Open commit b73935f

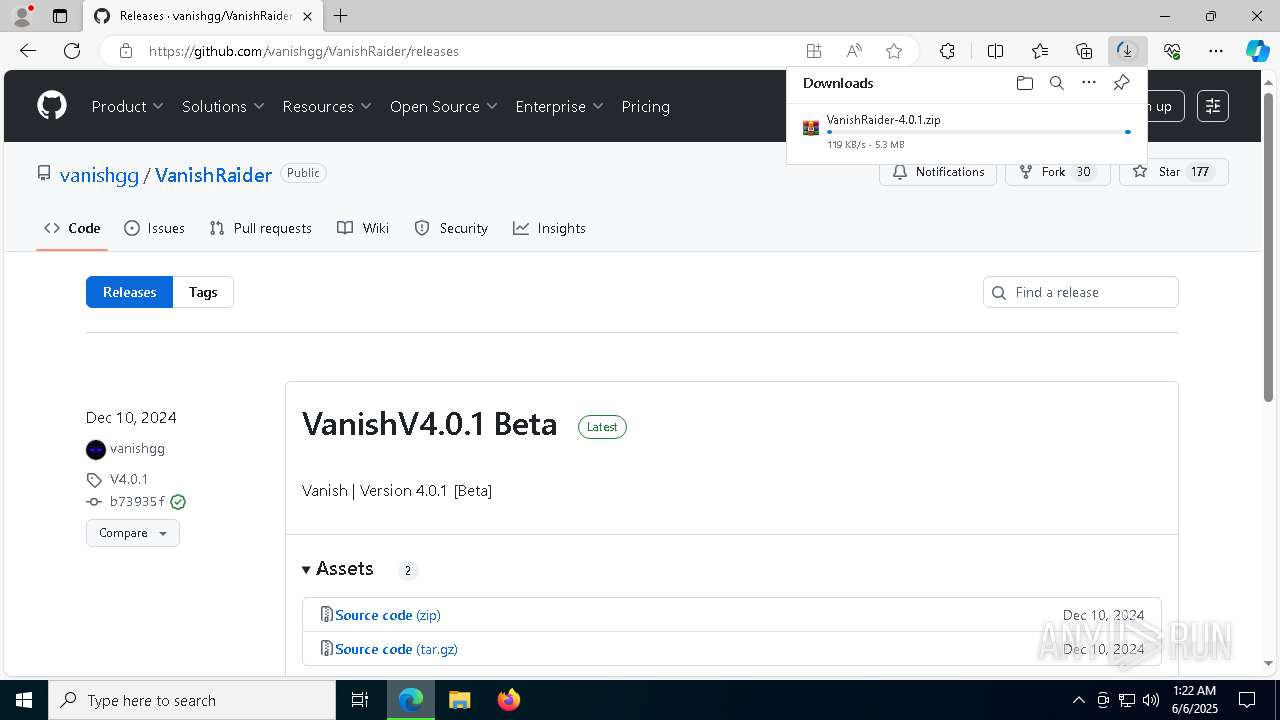[x=137, y=502]
